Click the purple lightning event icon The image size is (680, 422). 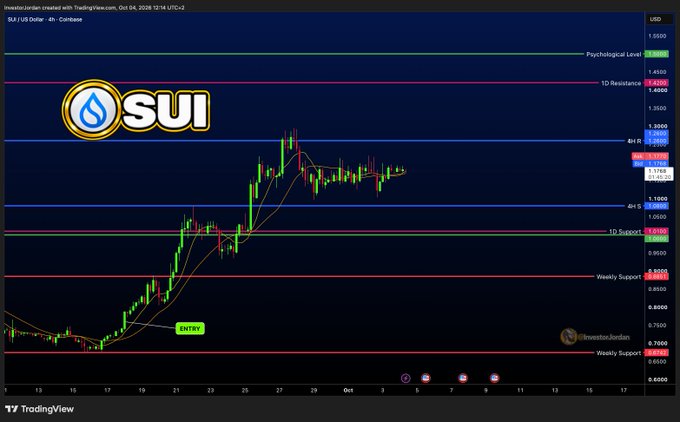[405, 378]
